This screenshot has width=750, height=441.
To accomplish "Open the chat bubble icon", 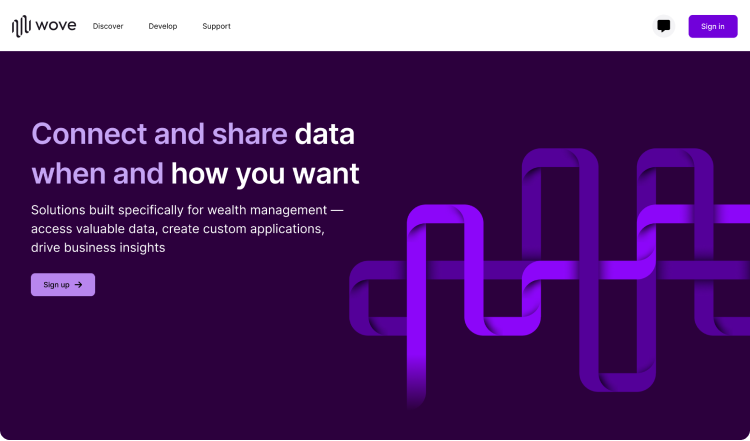I will [x=663, y=26].
